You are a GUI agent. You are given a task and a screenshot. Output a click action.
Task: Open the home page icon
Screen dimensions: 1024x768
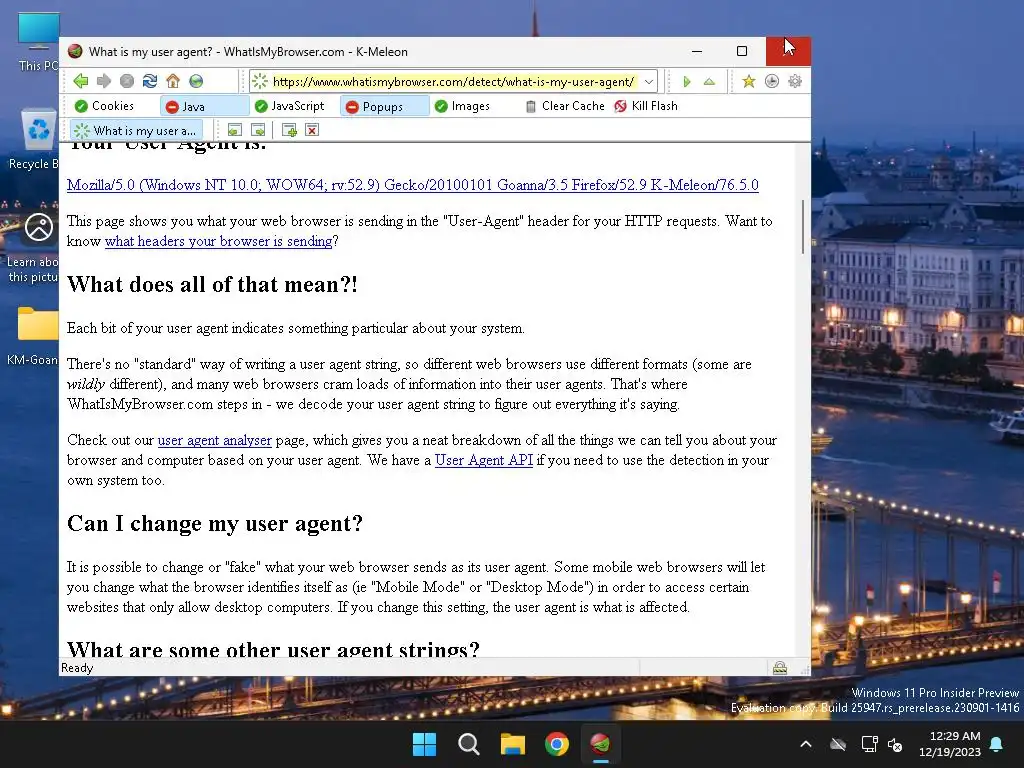coord(172,81)
